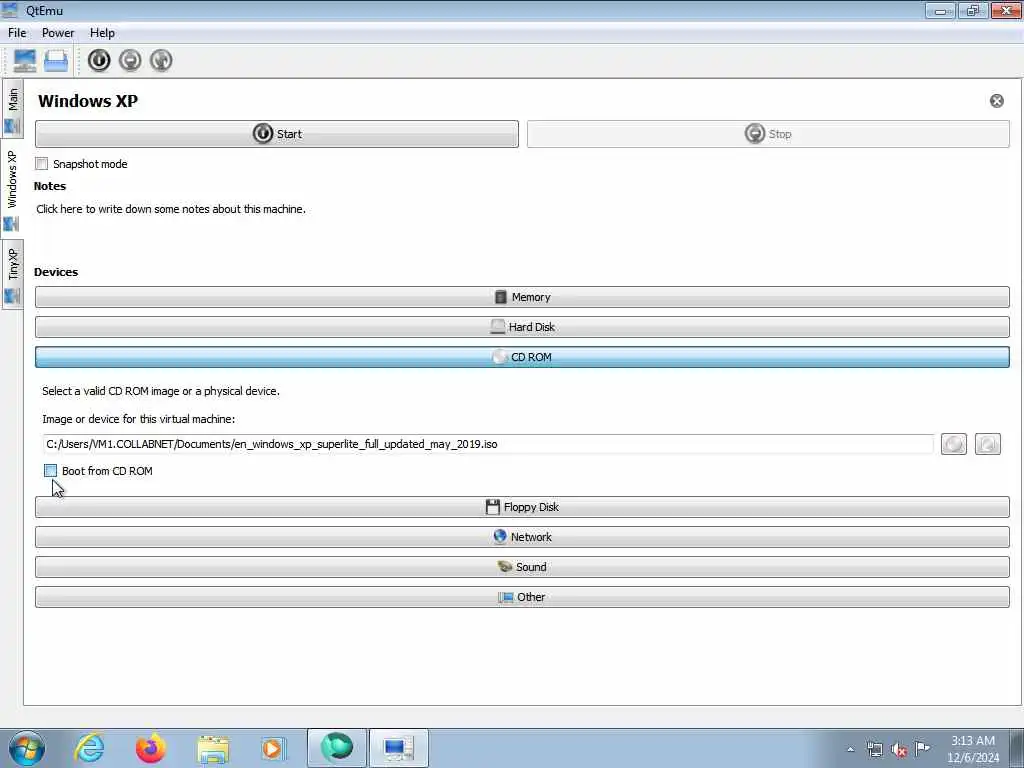Enable Snapshot mode checkbox
The image size is (1024, 768).
(x=42, y=164)
